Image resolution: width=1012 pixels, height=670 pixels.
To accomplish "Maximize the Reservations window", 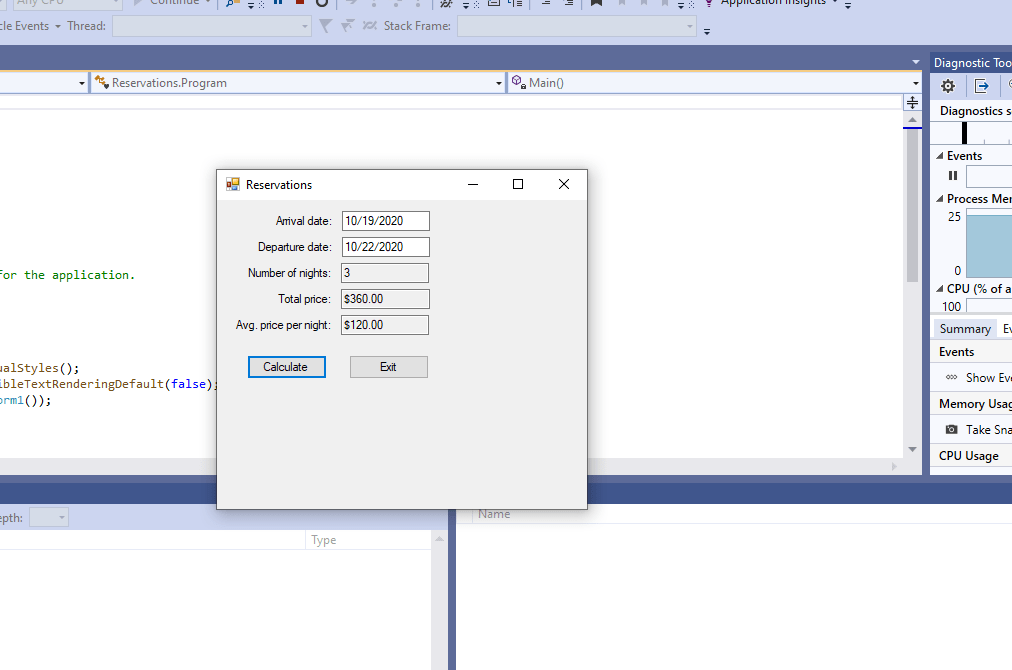I will click(518, 185).
